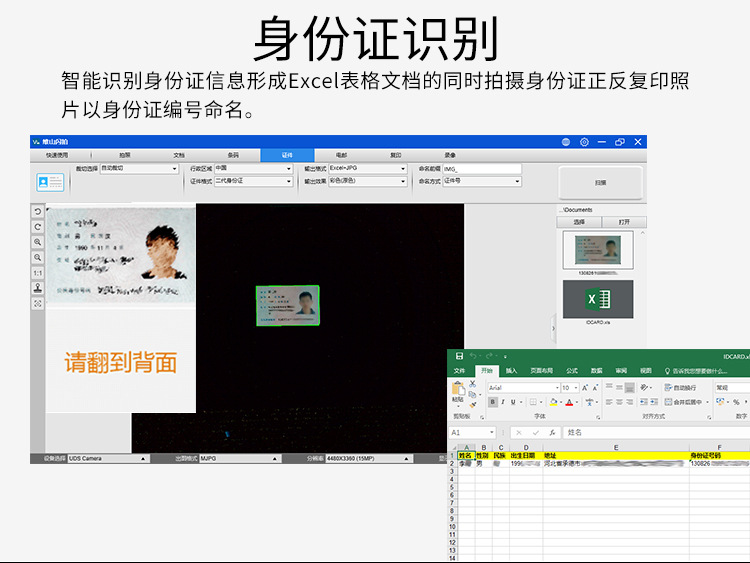Decrease font size in Excel
Image resolution: width=750 pixels, height=563 pixels.
click(x=596, y=387)
